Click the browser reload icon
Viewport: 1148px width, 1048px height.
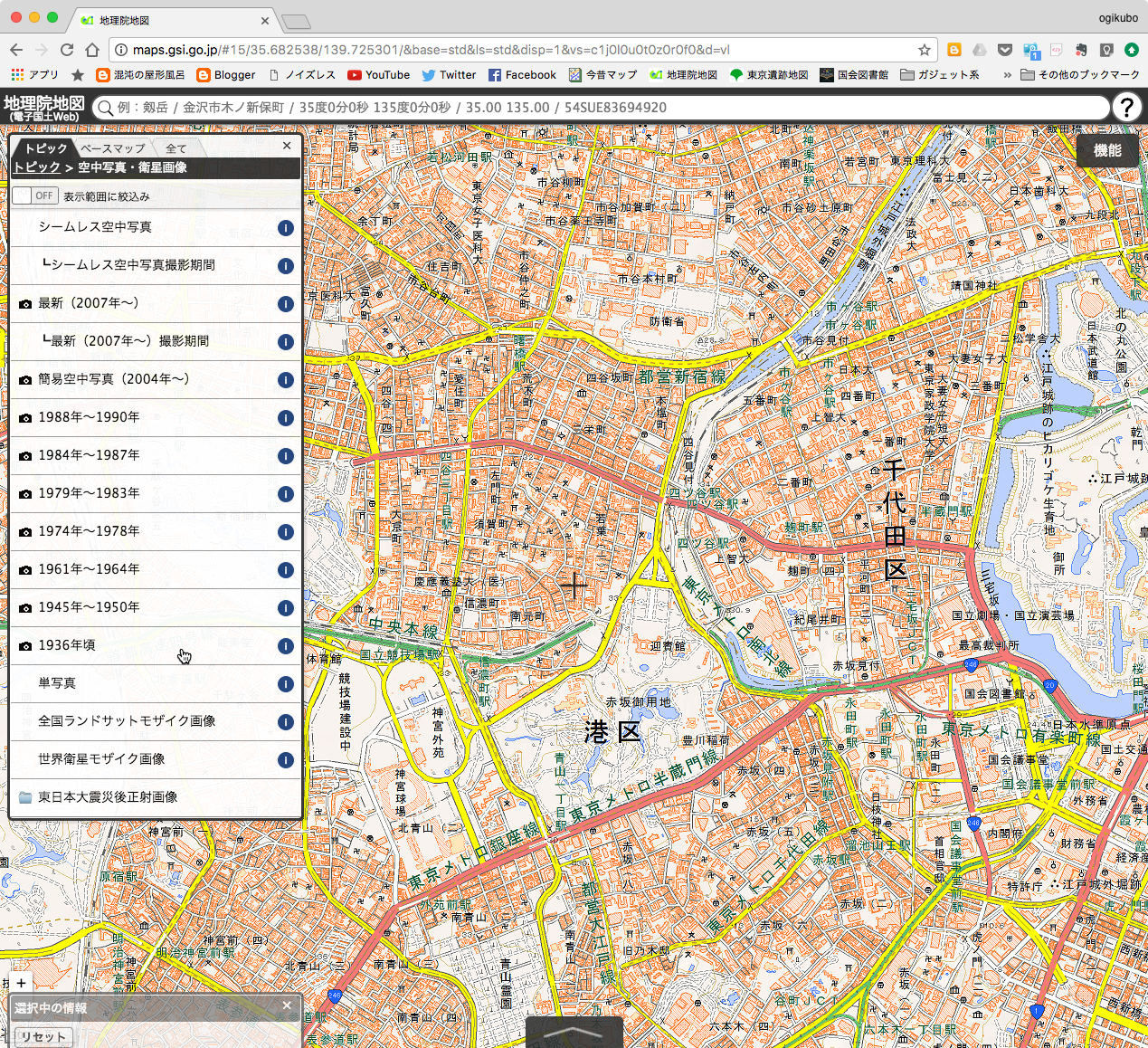pos(67,50)
